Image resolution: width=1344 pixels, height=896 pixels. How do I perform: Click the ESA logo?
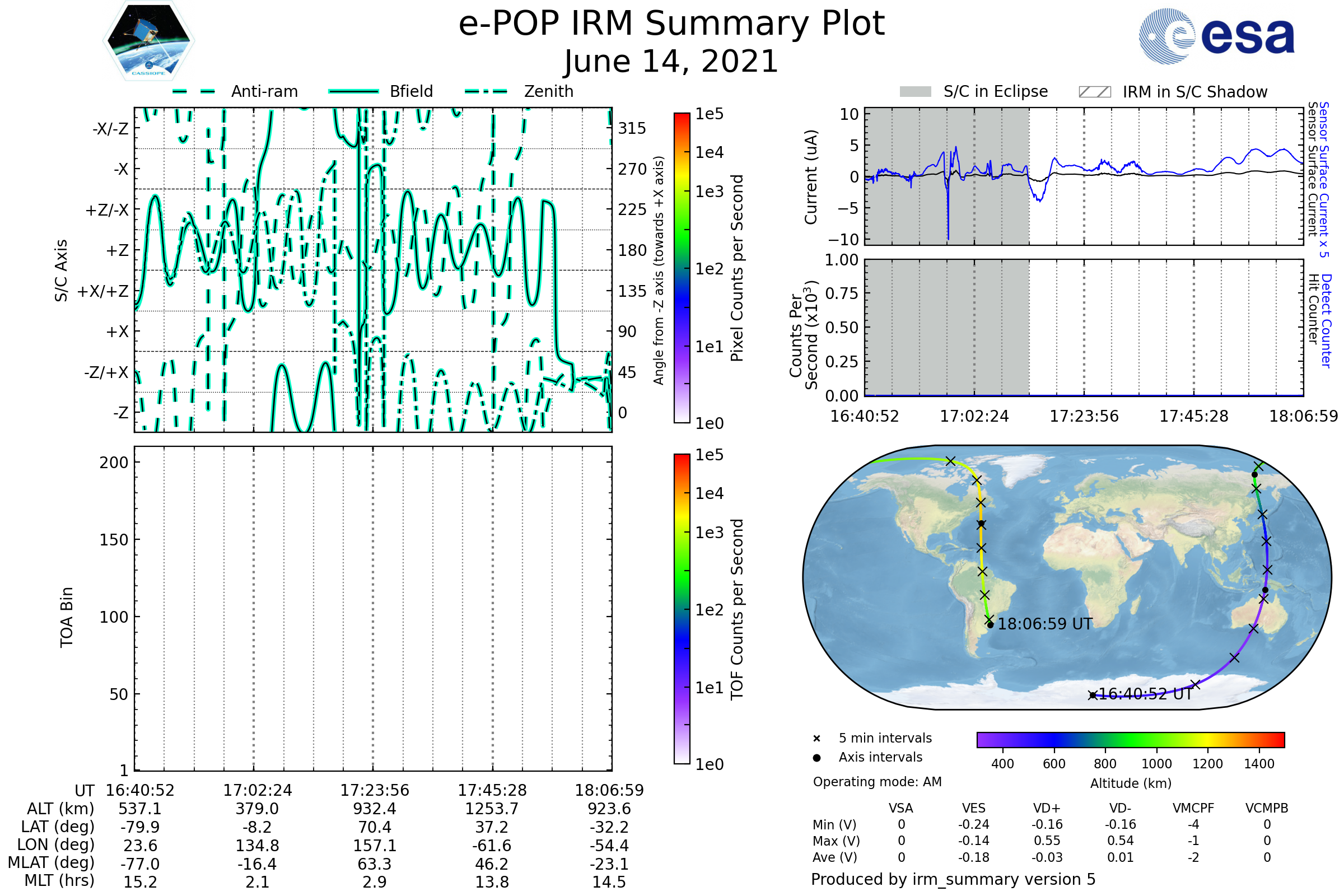point(1216,36)
